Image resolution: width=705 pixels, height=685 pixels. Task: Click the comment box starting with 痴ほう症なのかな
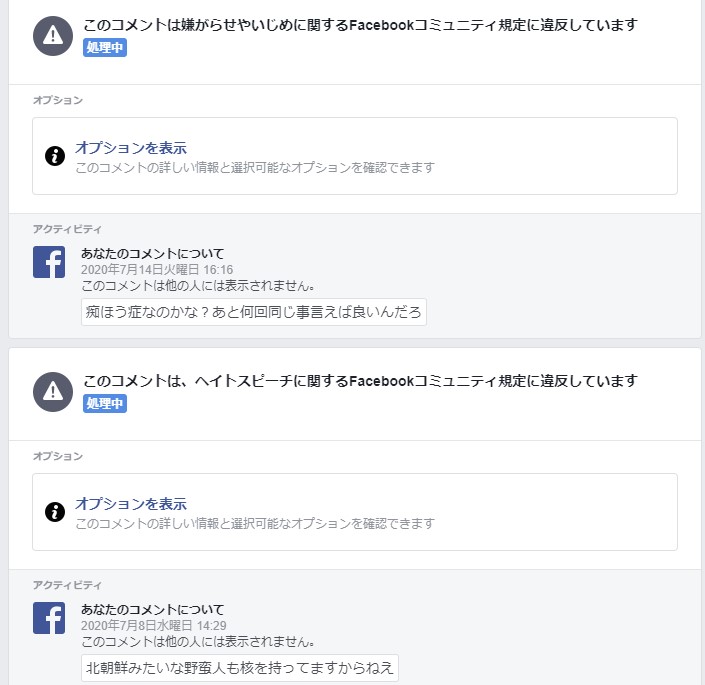pyautogui.click(x=254, y=312)
